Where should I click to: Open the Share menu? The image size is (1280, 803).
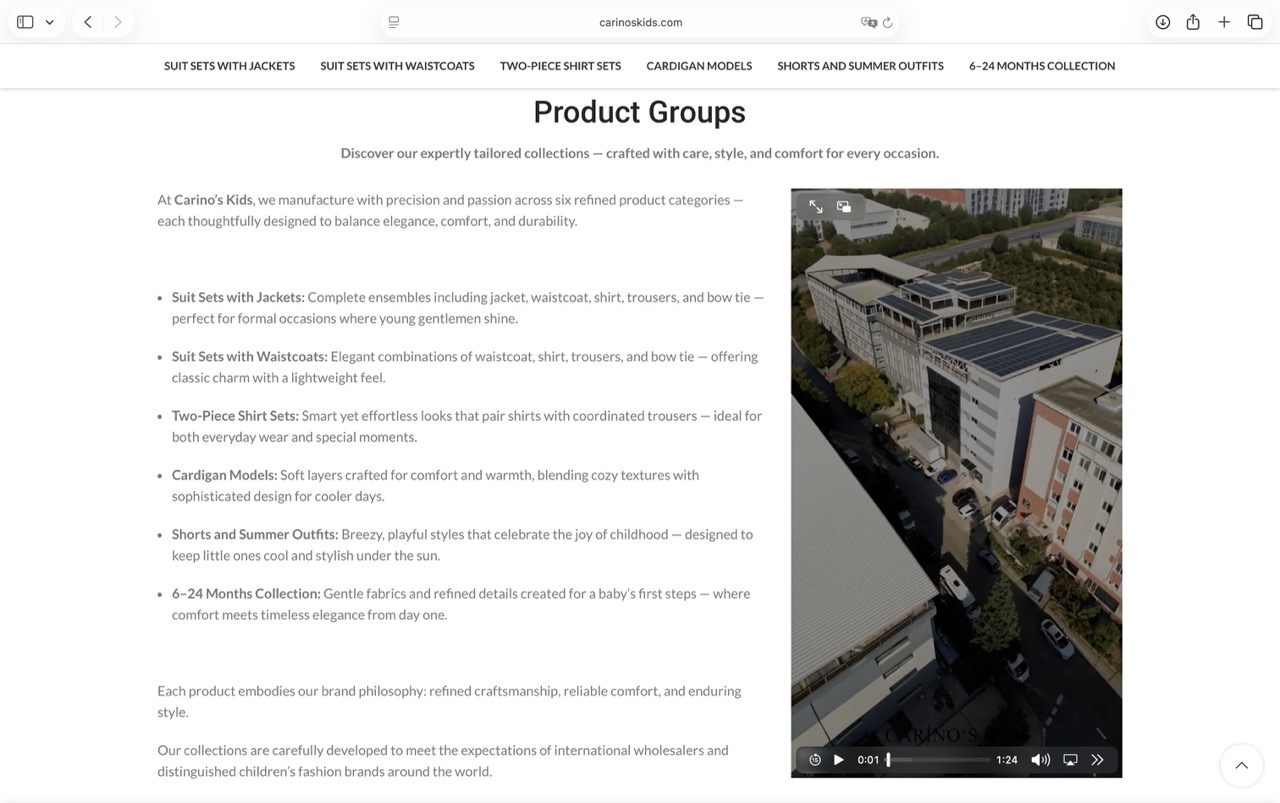point(1193,22)
